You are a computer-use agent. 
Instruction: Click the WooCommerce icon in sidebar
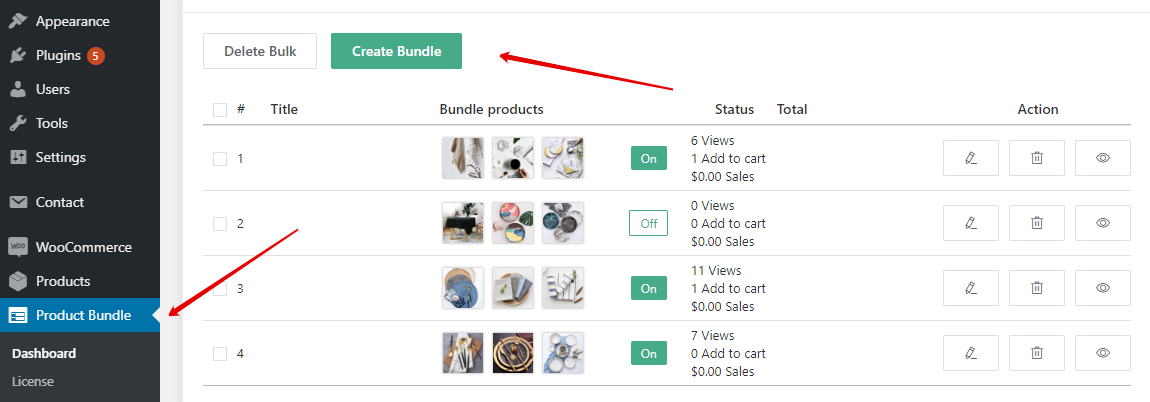[x=18, y=247]
